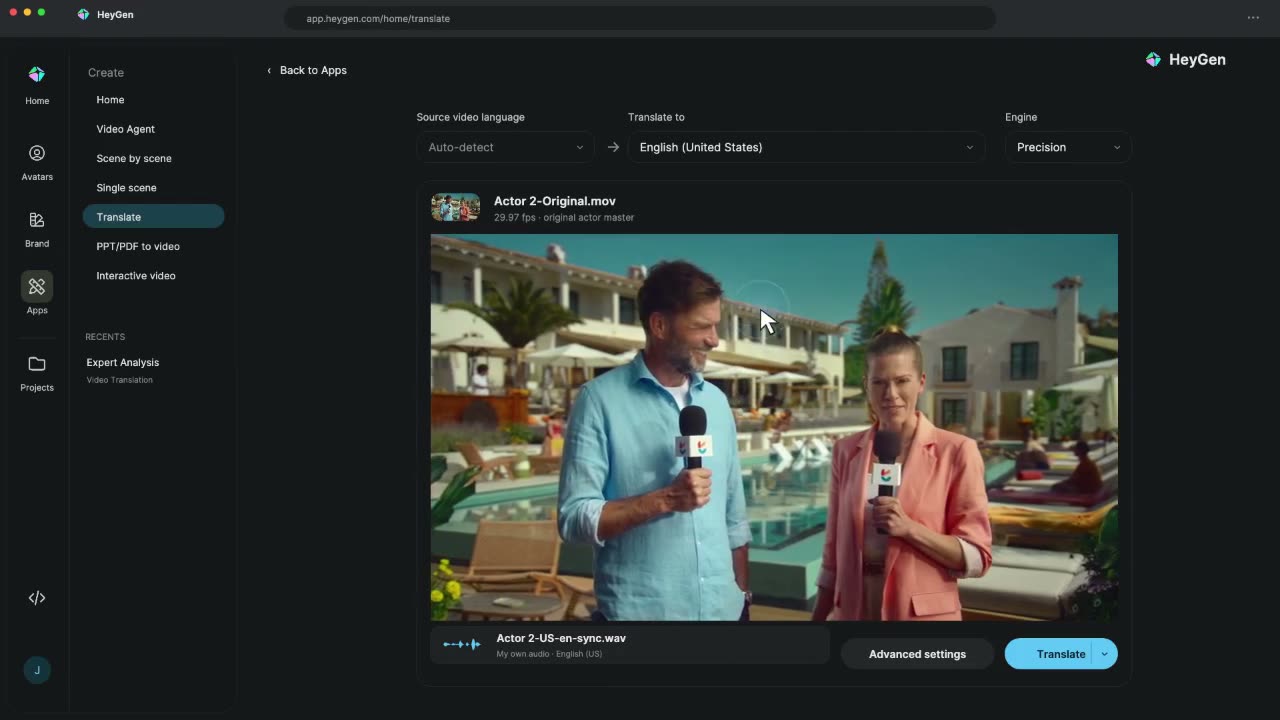Click the HeyGen tab favicon
The image size is (1280, 720).
pos(84,15)
